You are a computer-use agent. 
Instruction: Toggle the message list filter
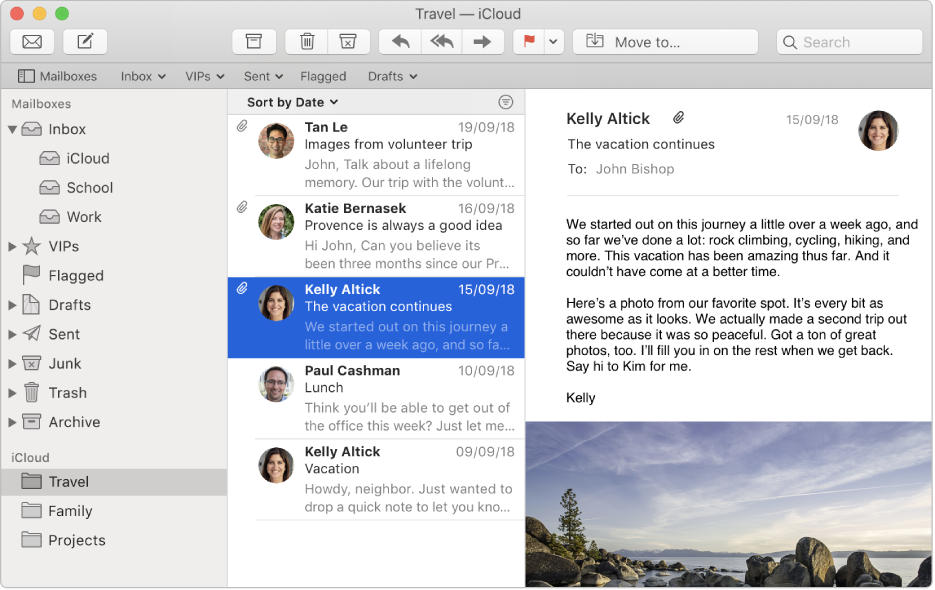click(506, 101)
